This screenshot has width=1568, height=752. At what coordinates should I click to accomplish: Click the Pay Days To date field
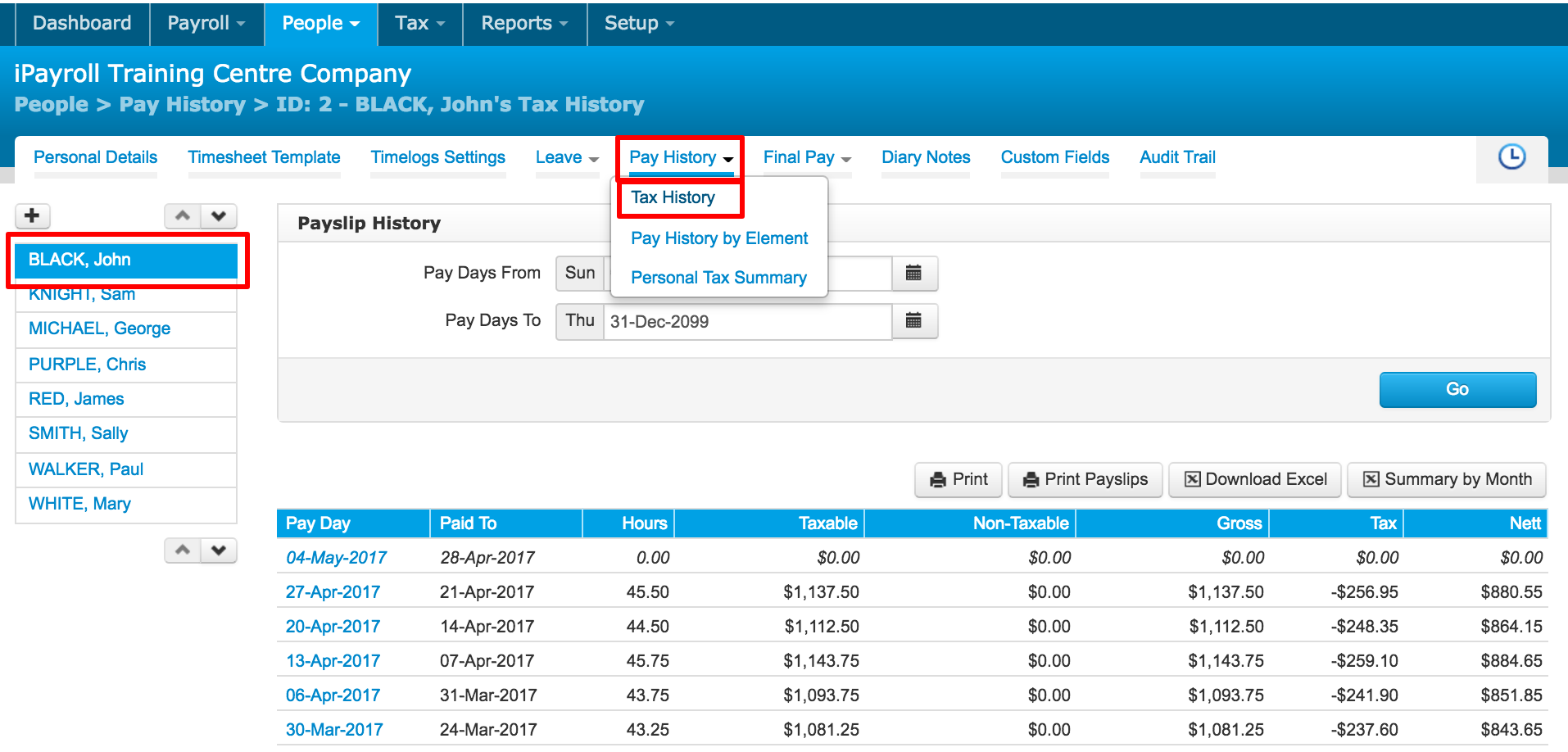click(x=747, y=321)
